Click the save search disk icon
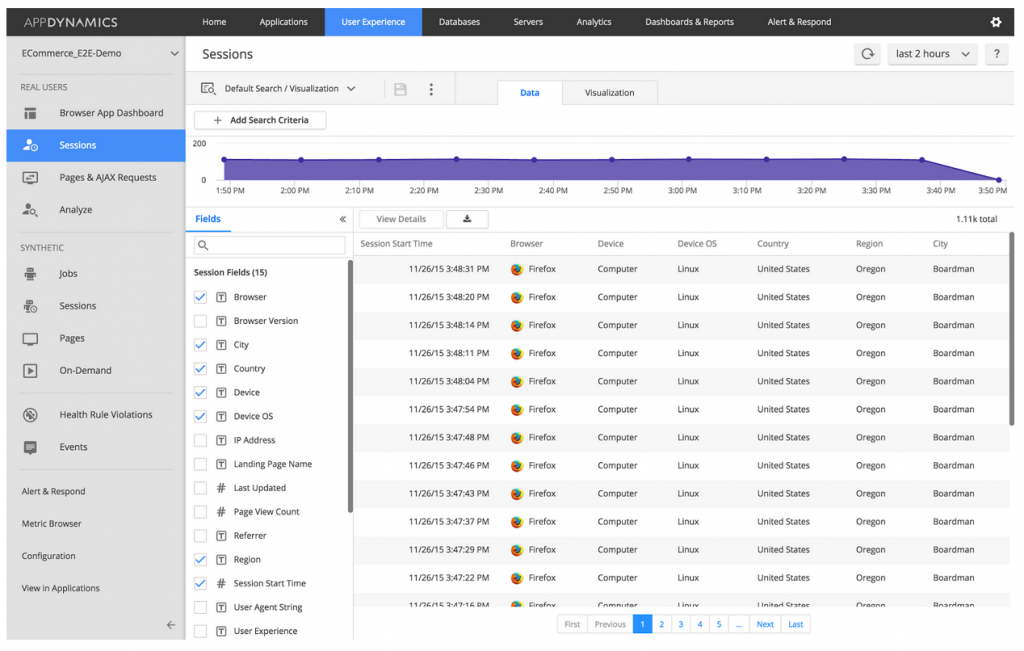The width and height of the screenshot is (1024, 651). (400, 89)
